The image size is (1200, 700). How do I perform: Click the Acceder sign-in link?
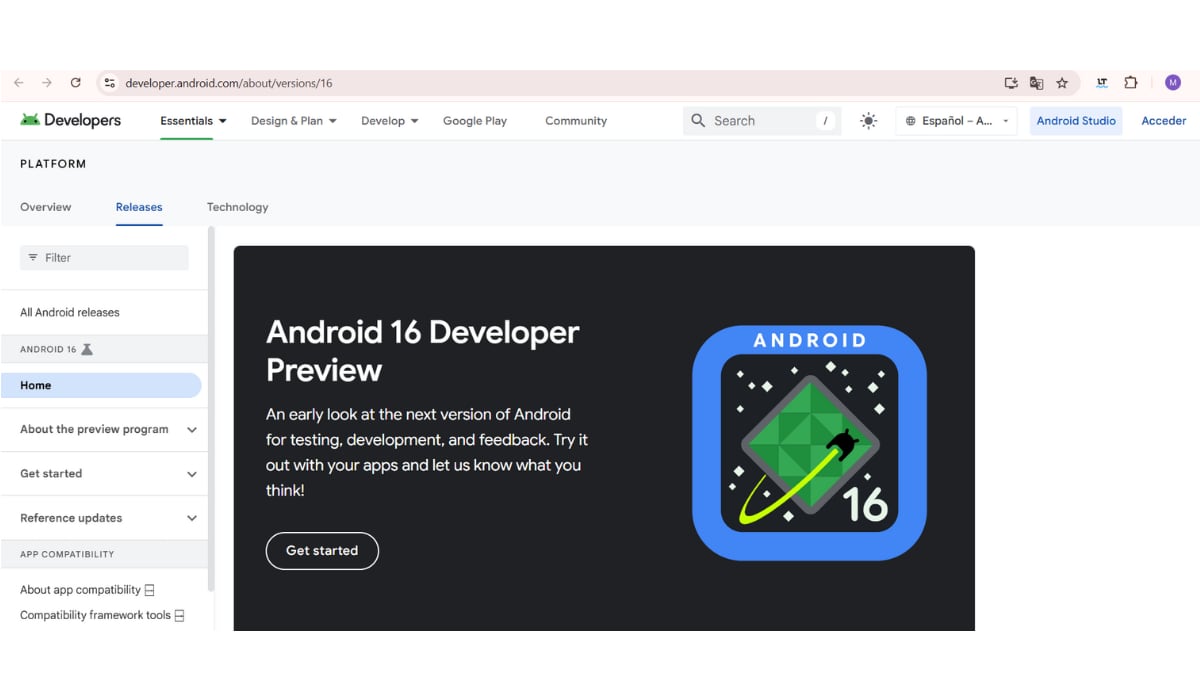point(1164,121)
